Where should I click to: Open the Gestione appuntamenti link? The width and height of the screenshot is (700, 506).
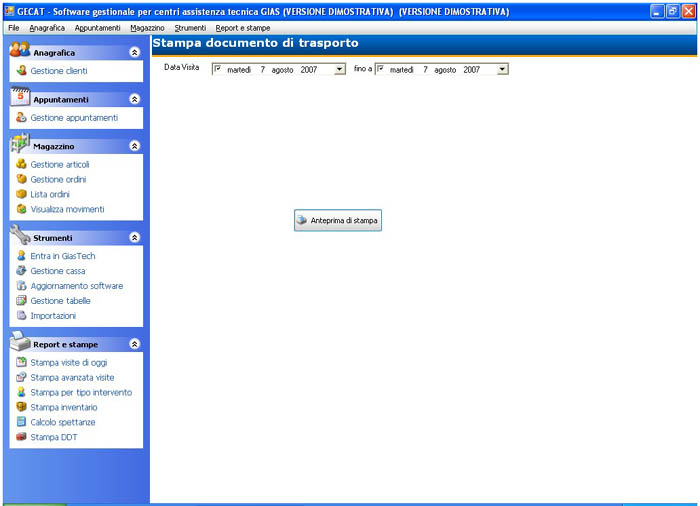pyautogui.click(x=74, y=117)
